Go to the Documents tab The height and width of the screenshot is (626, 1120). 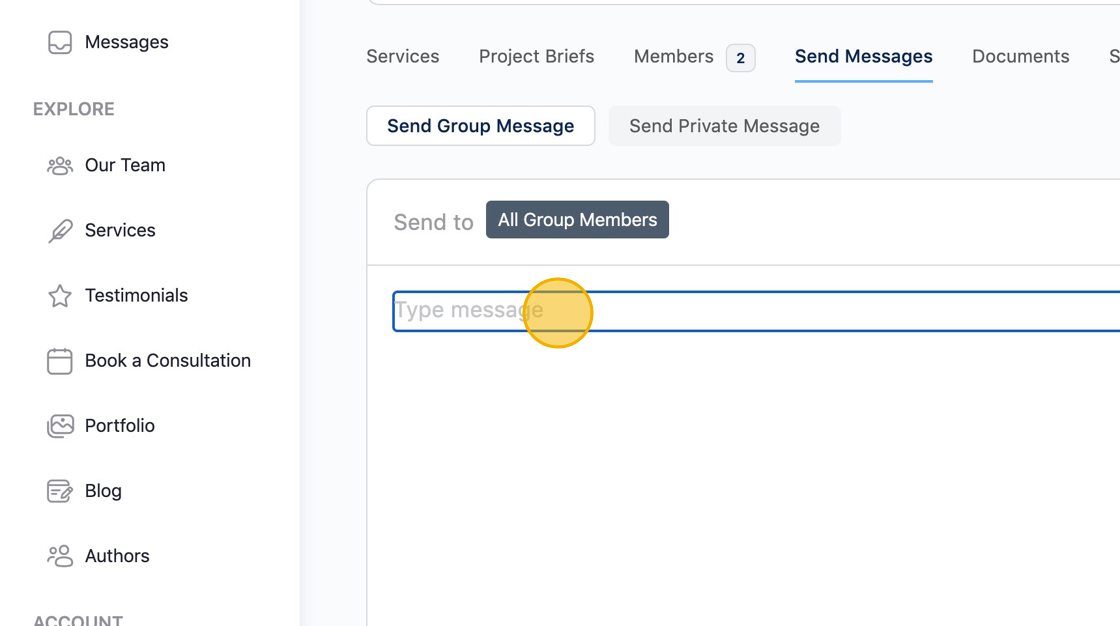click(1020, 57)
